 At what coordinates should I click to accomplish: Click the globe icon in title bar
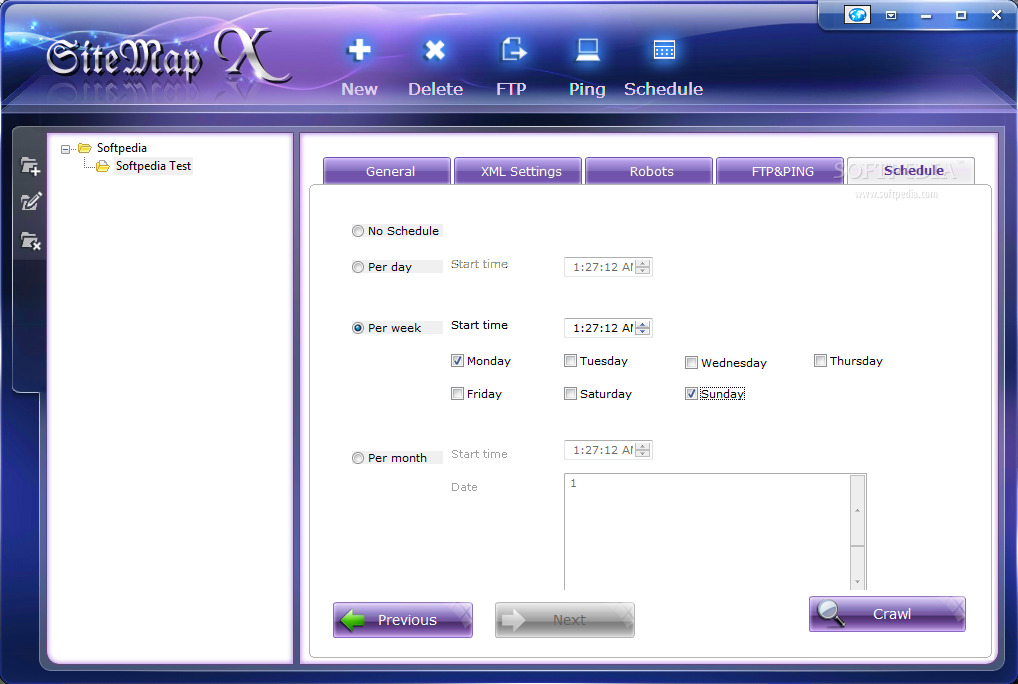pos(857,14)
